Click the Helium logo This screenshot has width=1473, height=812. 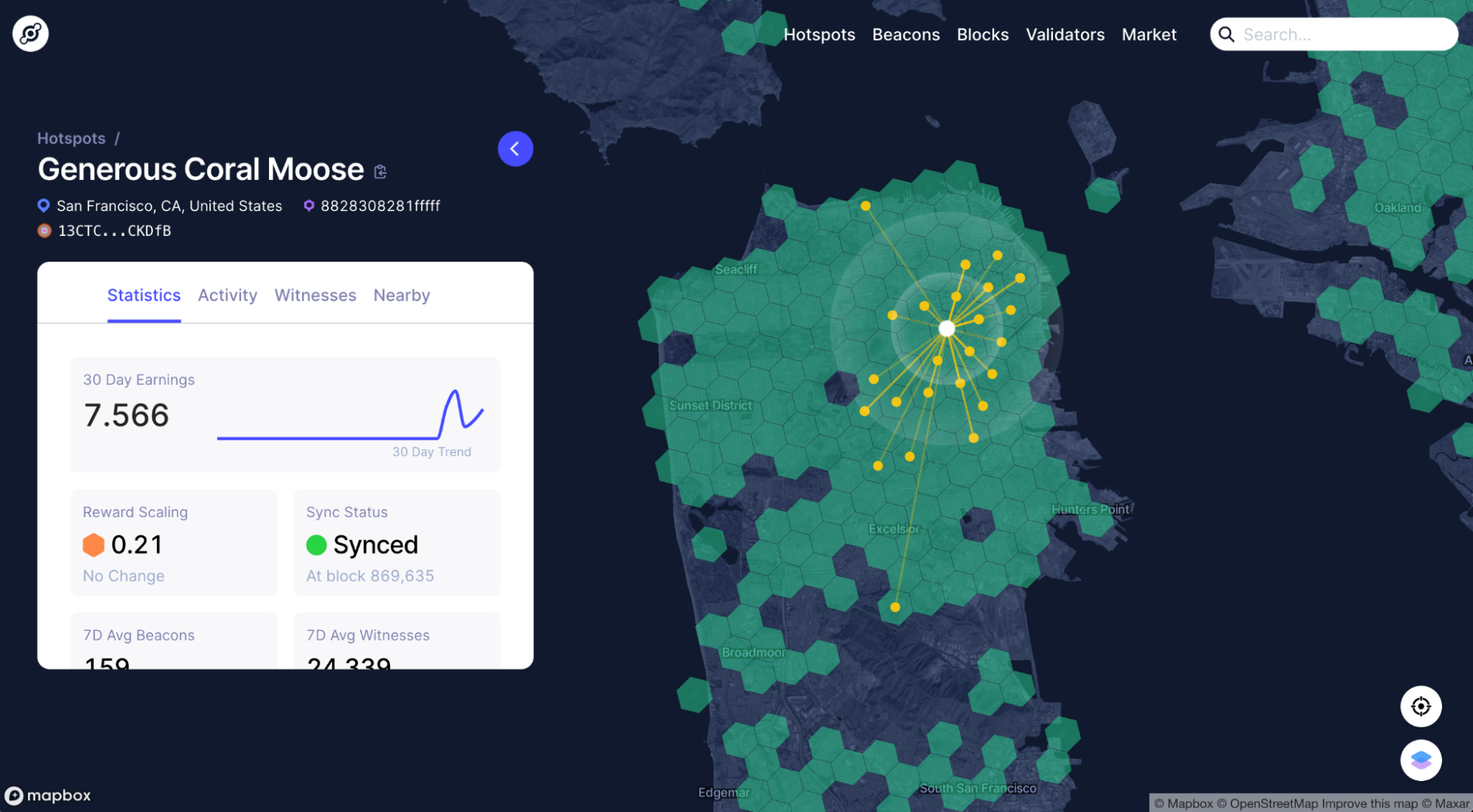29,32
